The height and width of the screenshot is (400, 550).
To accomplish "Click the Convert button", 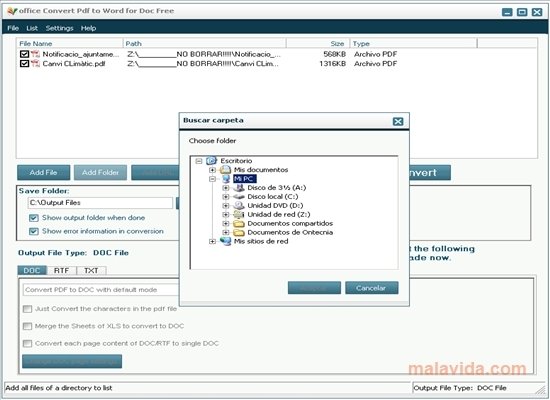I will 430,173.
